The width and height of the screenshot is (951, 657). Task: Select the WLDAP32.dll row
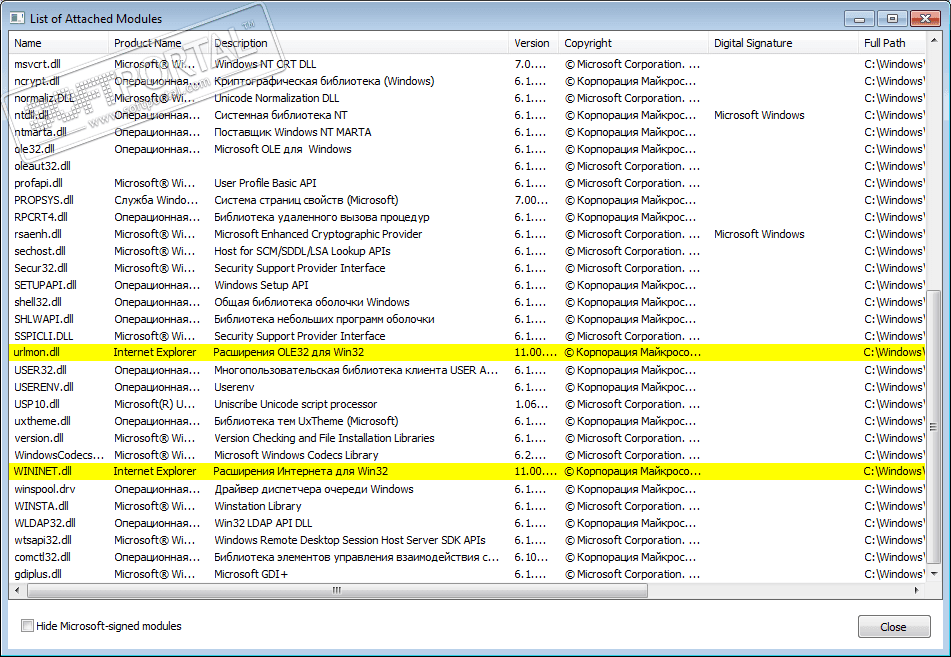467,523
